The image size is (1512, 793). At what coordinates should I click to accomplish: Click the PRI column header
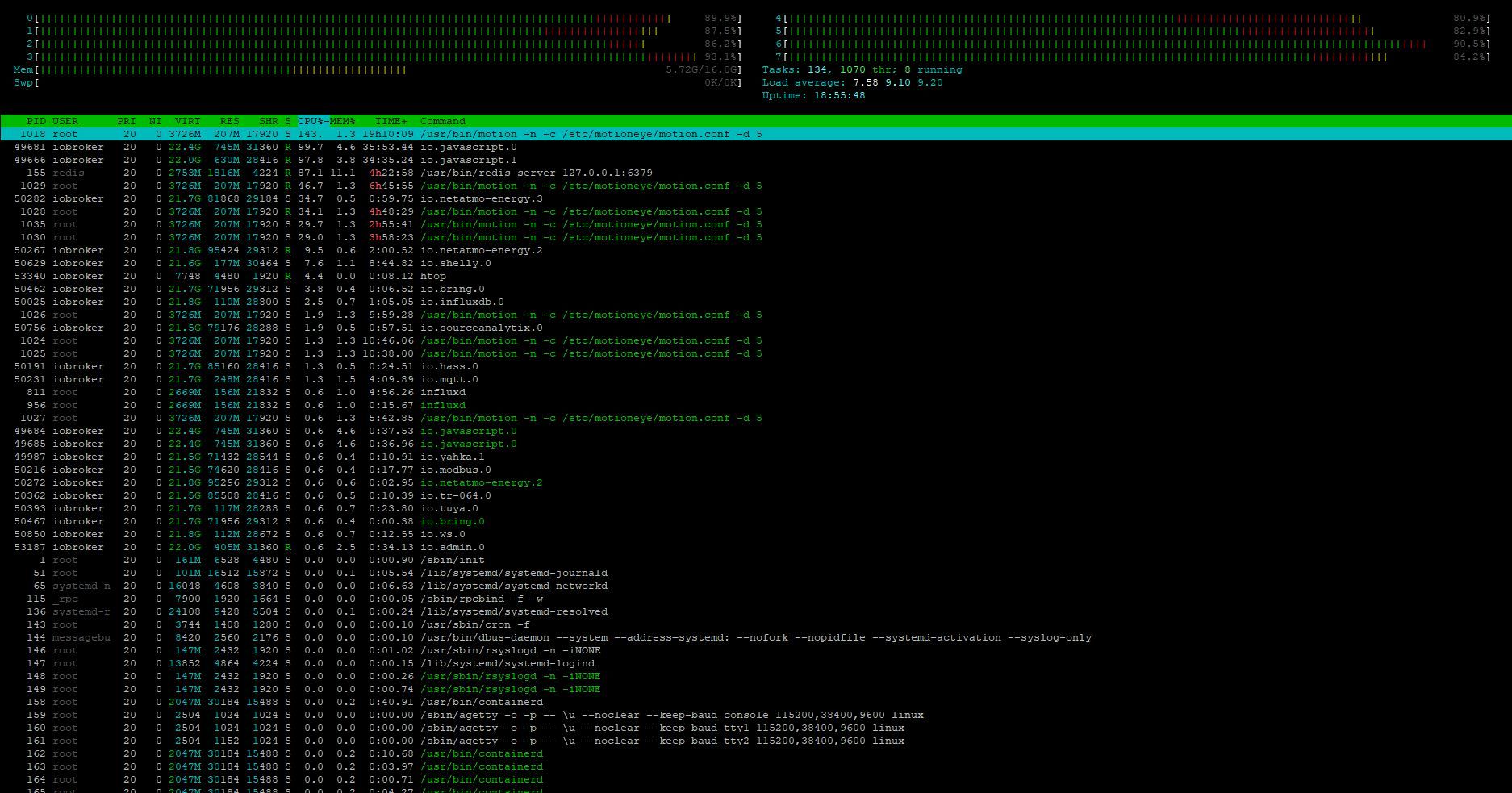point(127,121)
